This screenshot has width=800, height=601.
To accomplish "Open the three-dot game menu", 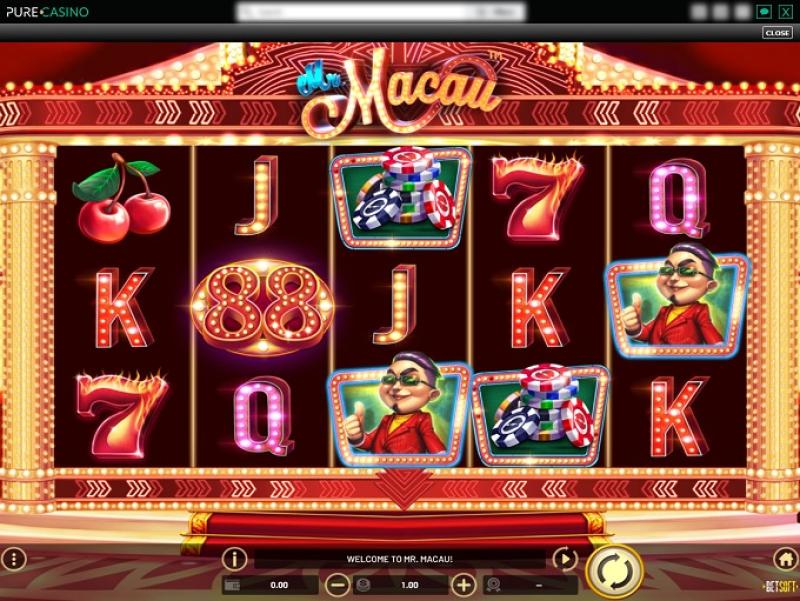I will click(14, 559).
